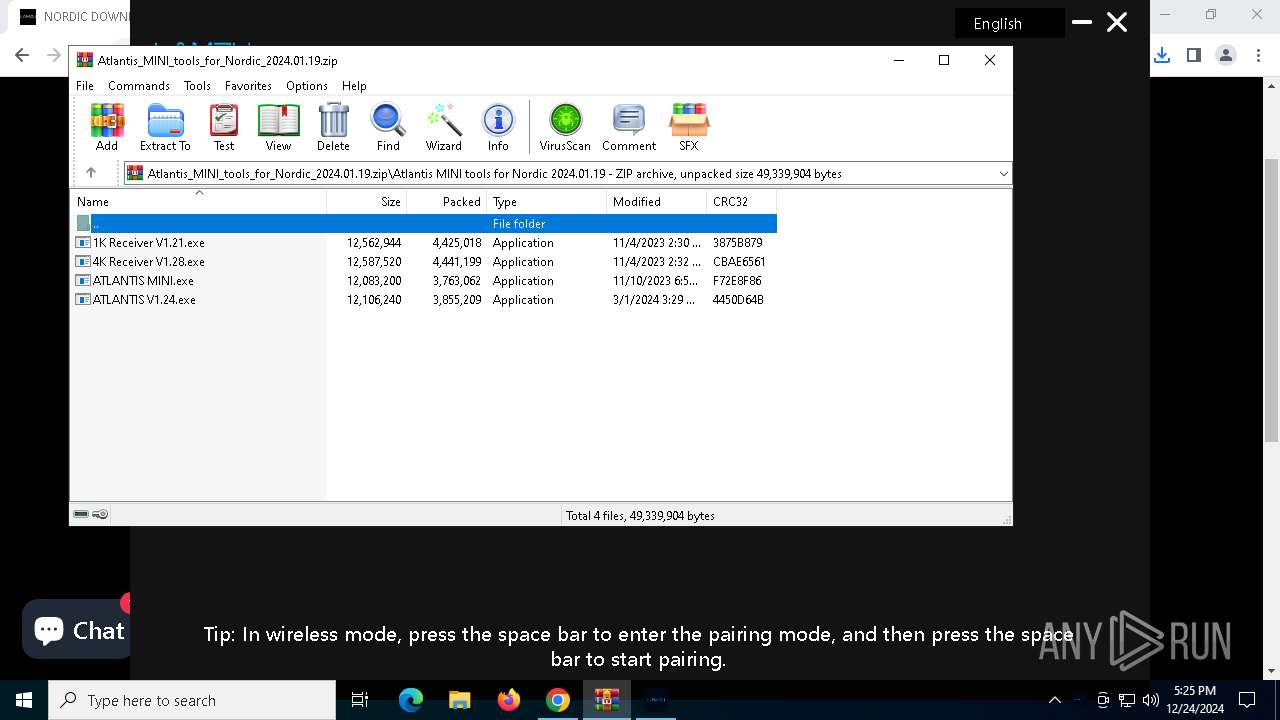Screen dimensions: 1280x720
Task: Select ATLANTIS MINI.exe file
Action: [424, 281]
